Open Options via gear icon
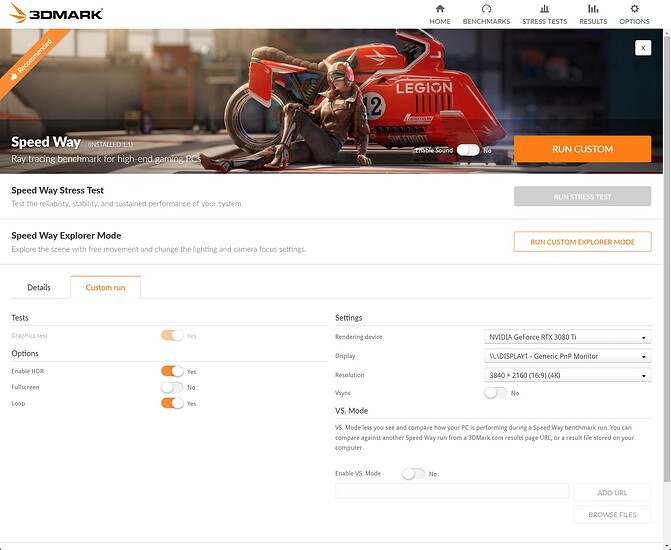 [x=634, y=9]
